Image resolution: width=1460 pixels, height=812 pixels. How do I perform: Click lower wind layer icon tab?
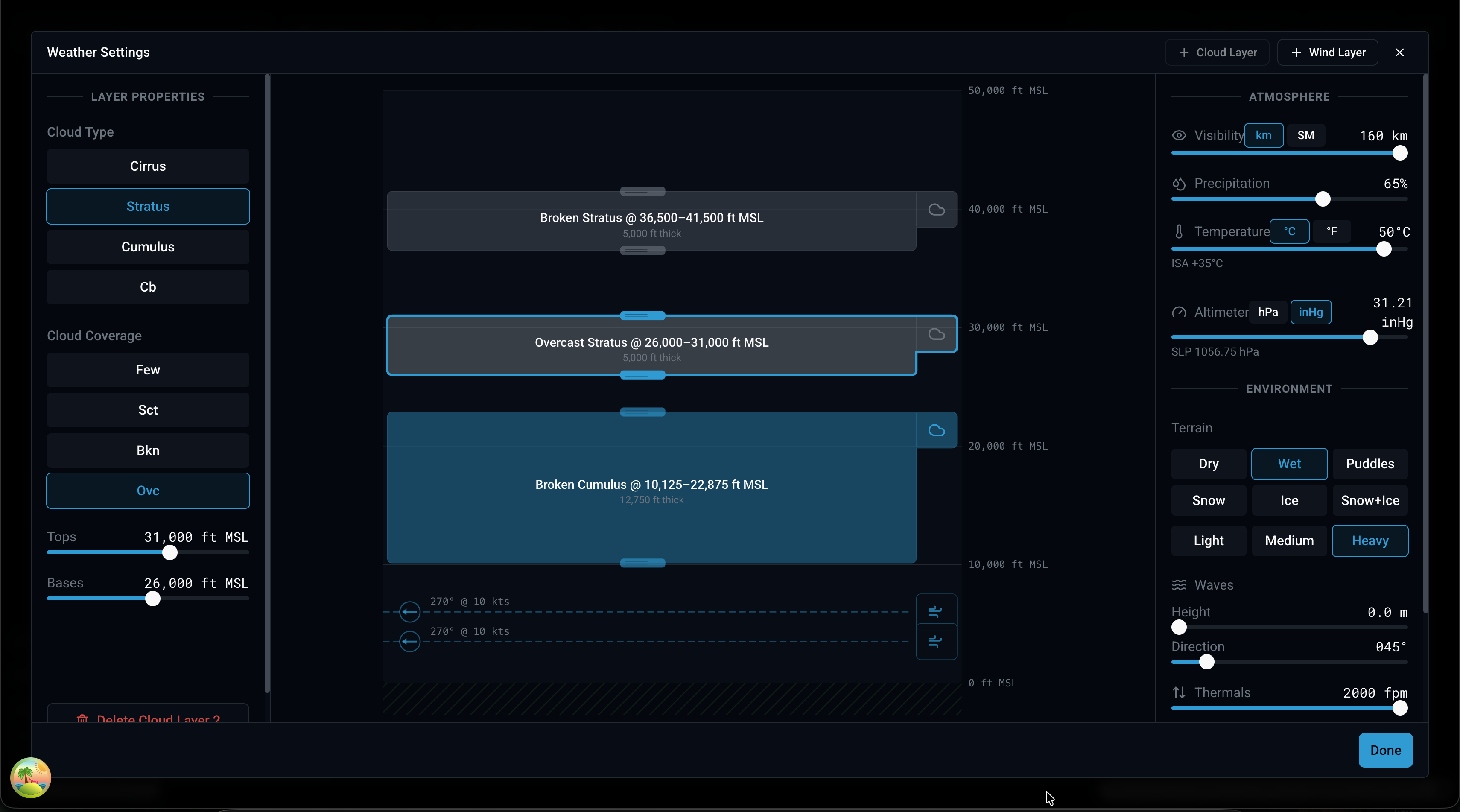point(936,641)
